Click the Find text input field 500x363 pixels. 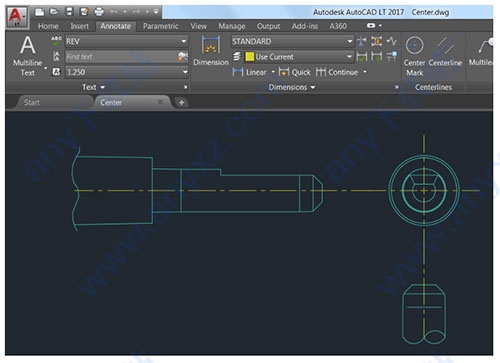(122, 57)
